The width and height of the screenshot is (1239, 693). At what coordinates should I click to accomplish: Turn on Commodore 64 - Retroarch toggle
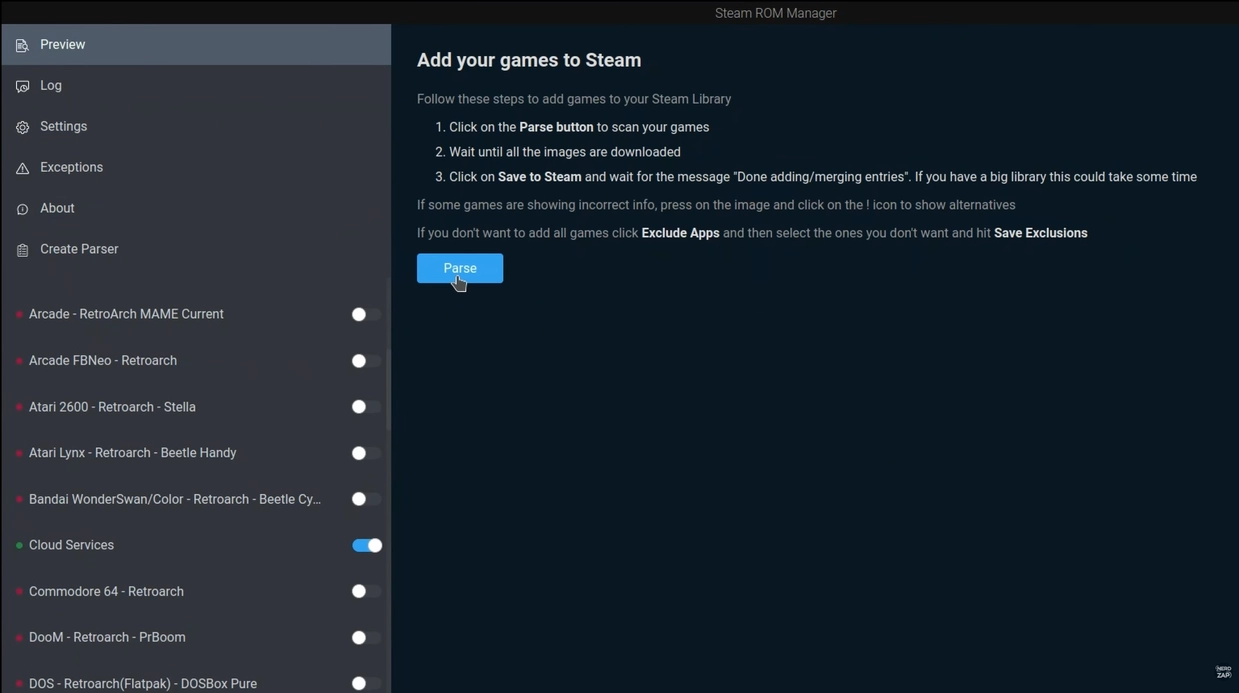tap(366, 591)
